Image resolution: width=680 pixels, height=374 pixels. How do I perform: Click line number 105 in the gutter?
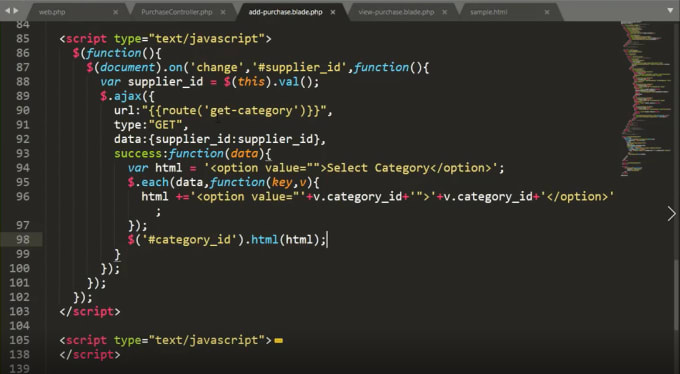point(20,340)
